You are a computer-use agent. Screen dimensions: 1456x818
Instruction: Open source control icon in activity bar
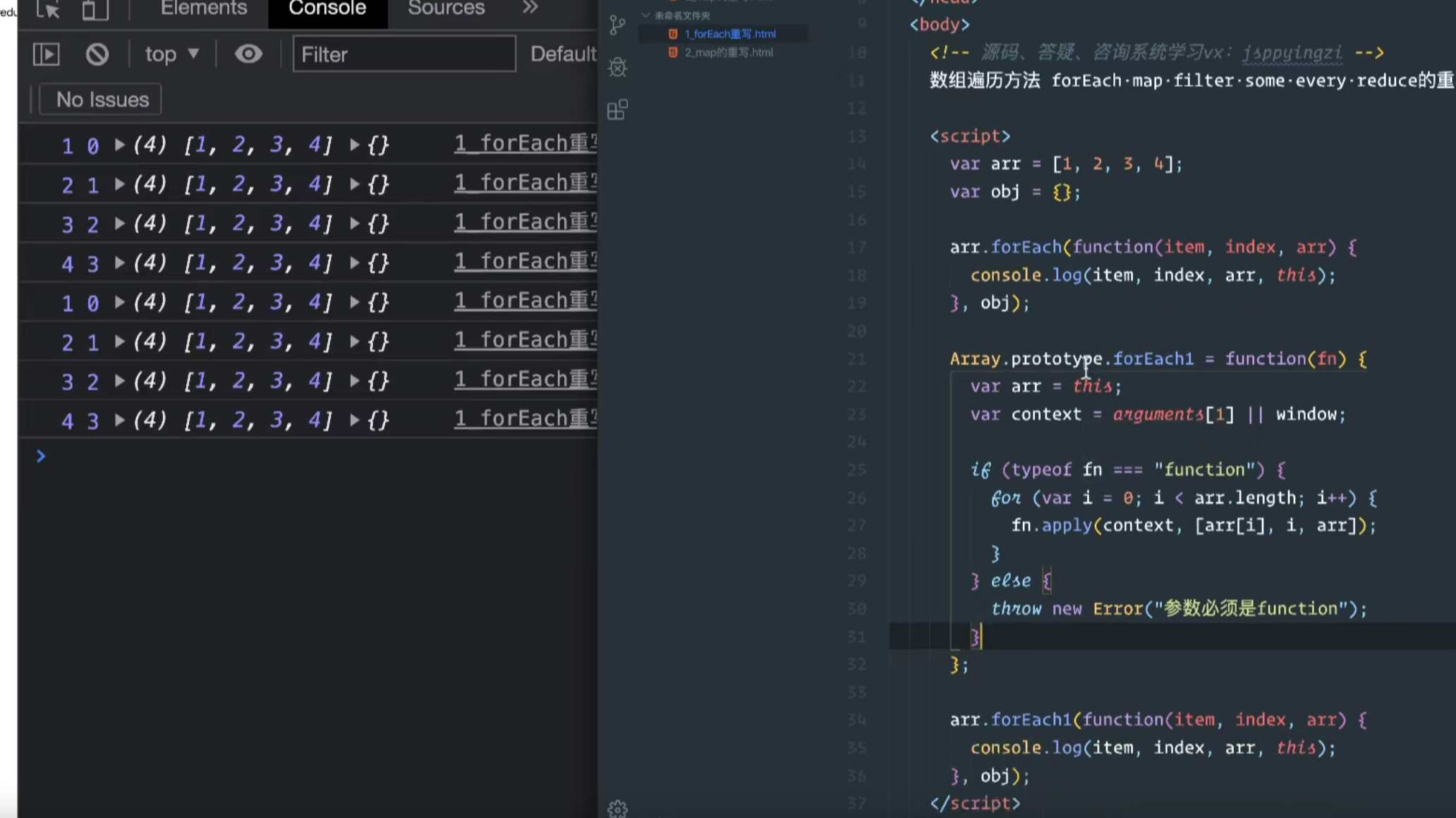(x=617, y=25)
